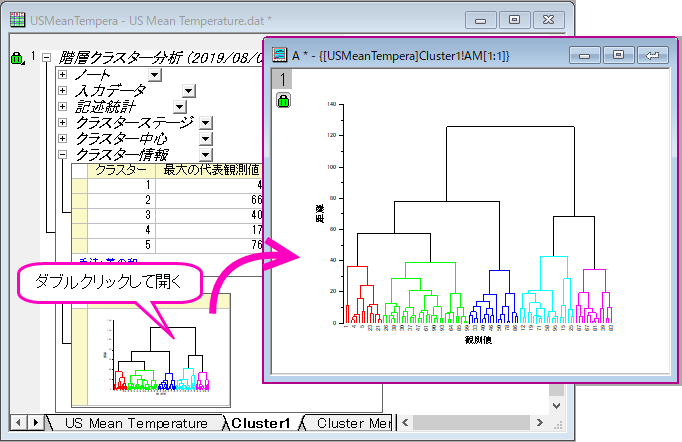Close the USMeanTempera workbook window
Viewport: 682px width, 442px height.
tap(548, 20)
